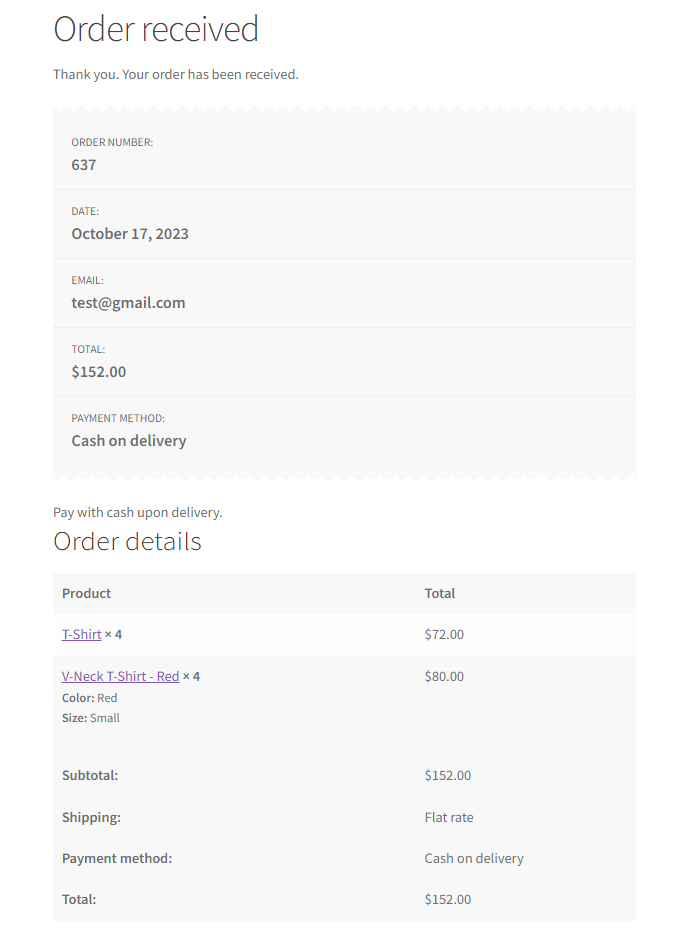
Task: Click the DATE label in the summary
Action: [85, 212]
